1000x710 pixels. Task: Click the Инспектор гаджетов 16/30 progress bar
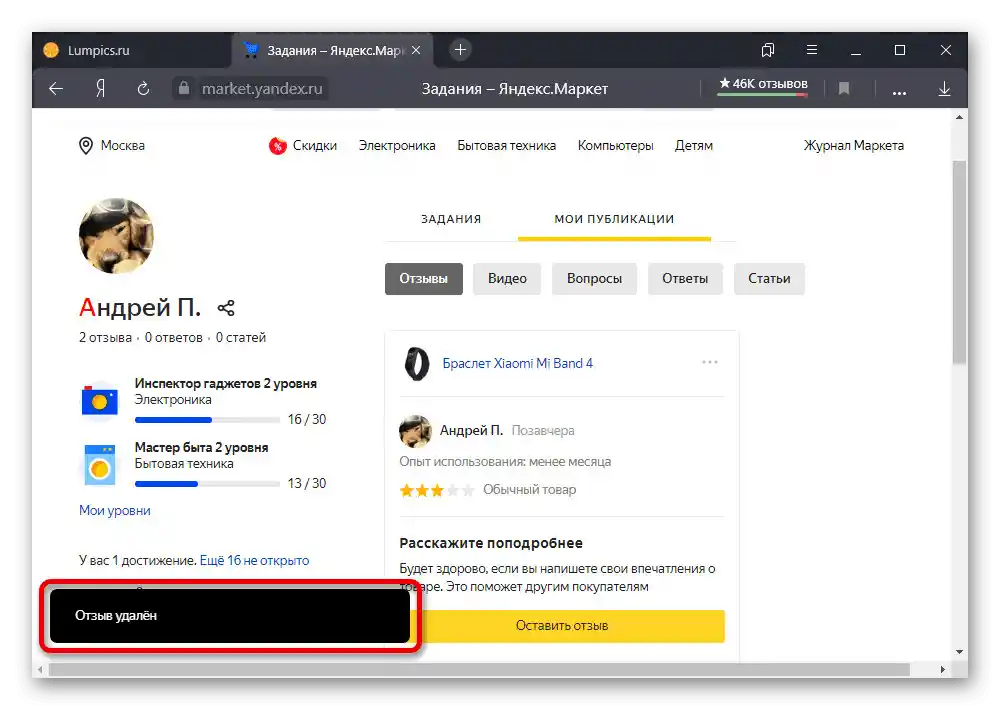[207, 420]
